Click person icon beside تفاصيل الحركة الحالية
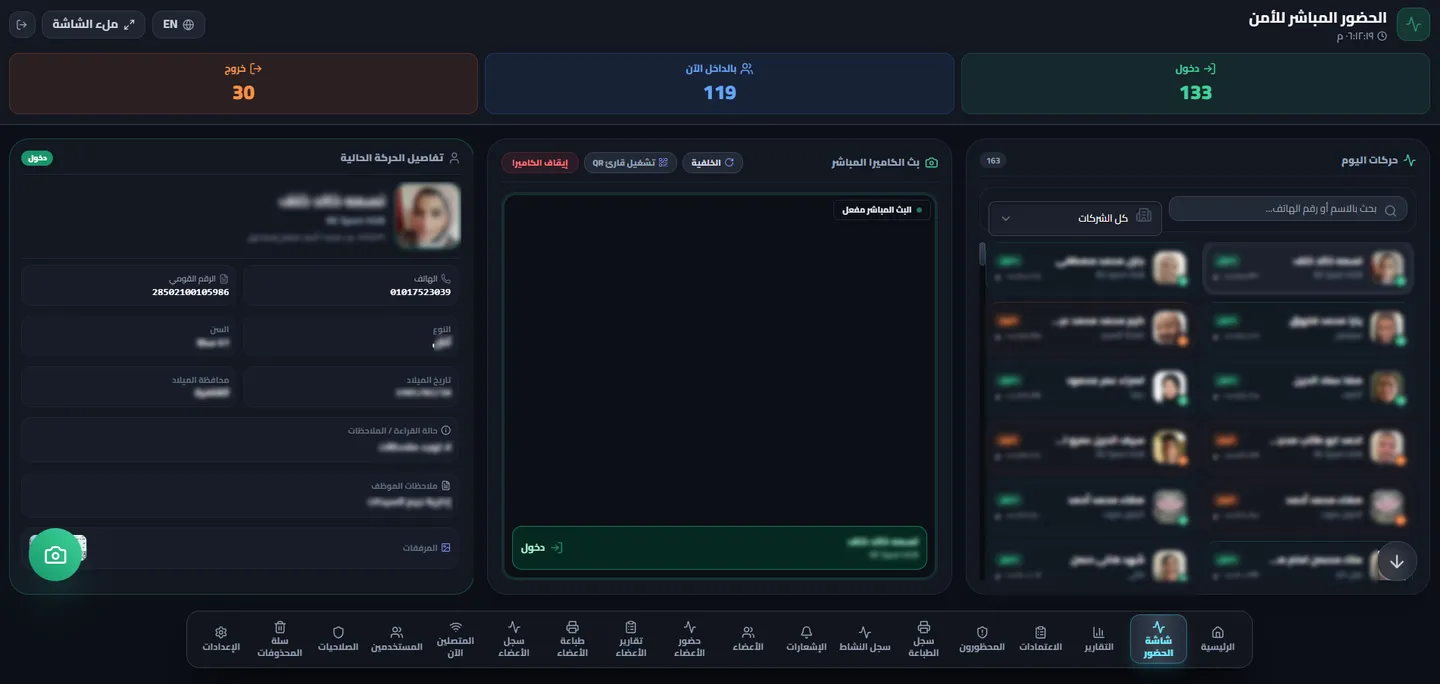Screen dimensions: 1440x684 coord(454,158)
